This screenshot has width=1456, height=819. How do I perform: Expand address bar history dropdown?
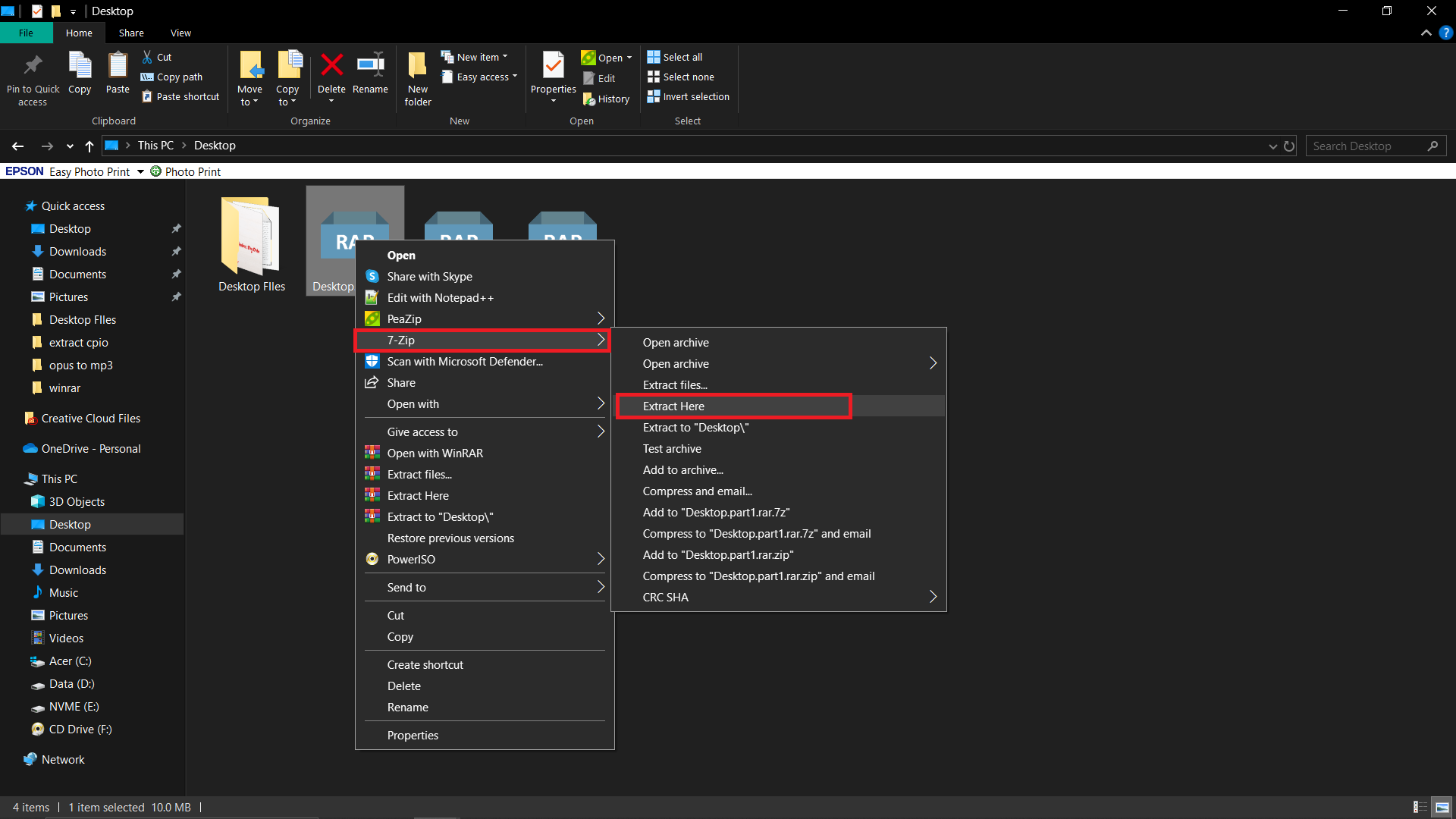click(x=1272, y=146)
